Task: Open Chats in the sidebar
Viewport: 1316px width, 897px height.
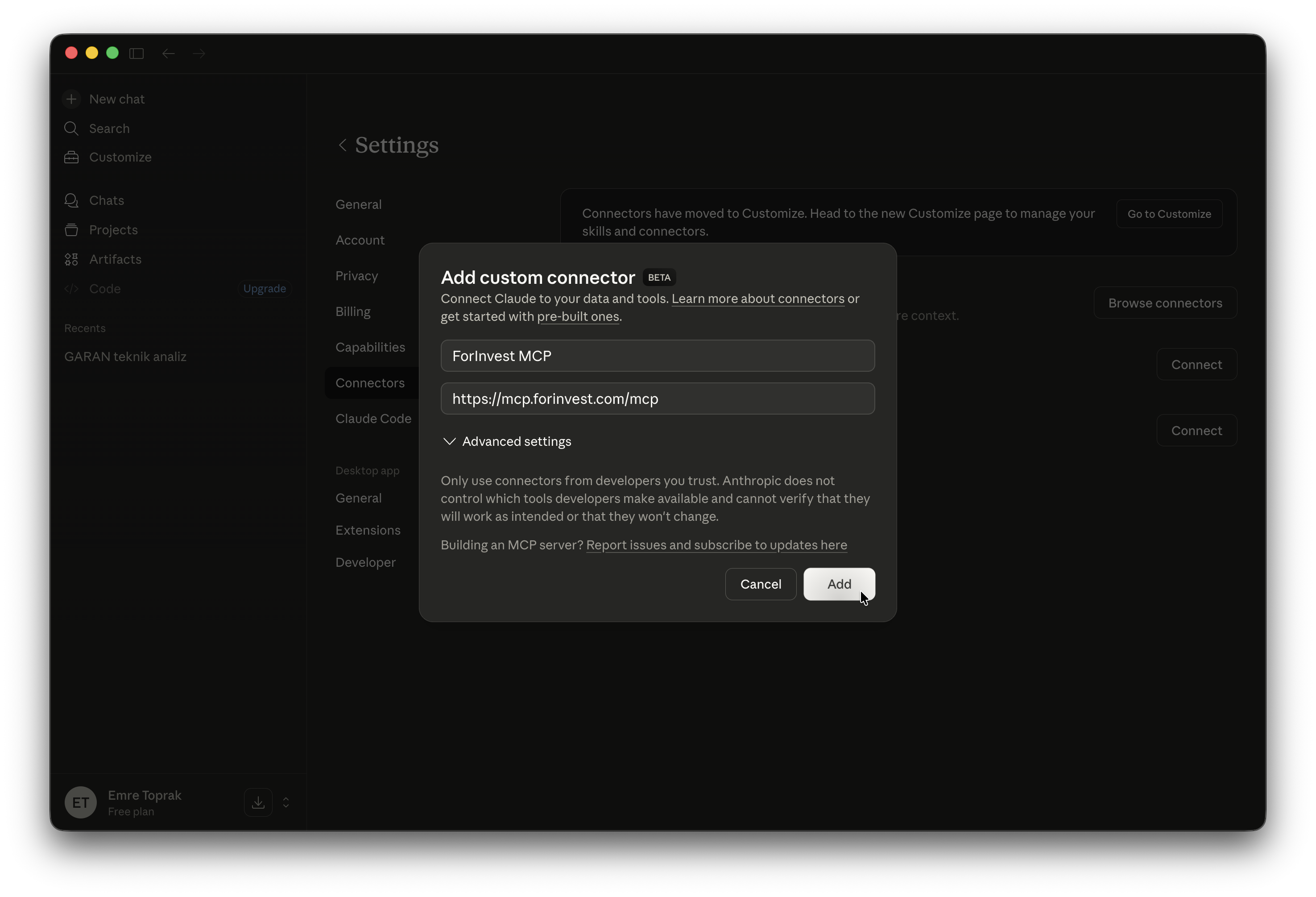Action: point(94,200)
